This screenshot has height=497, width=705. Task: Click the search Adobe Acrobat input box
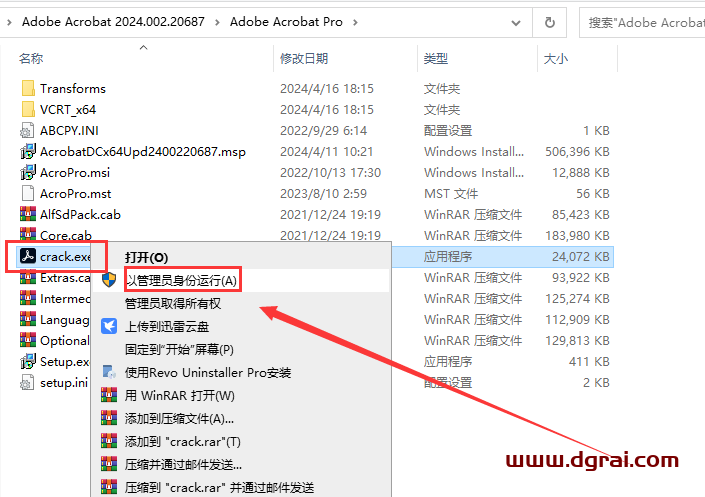pos(643,22)
